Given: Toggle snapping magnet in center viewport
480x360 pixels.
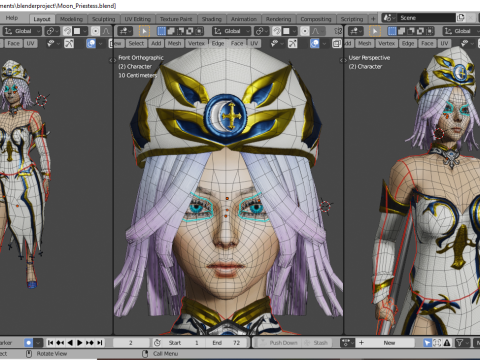Looking at the screenshot, I should (277, 31).
